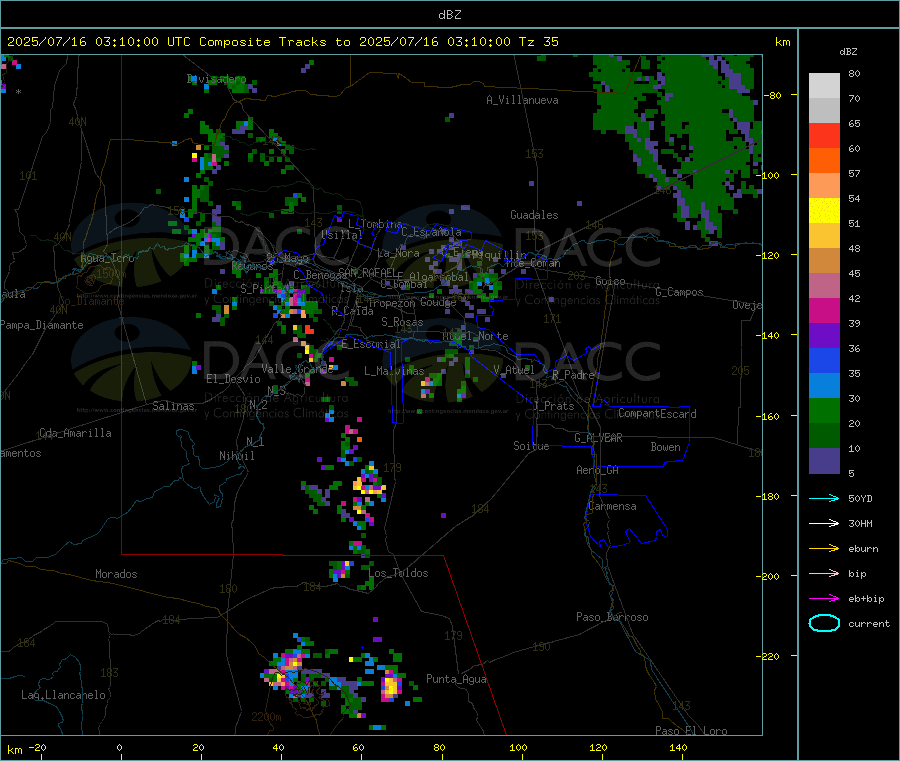Click the cyan 50YD arrow legend icon
Image resolution: width=900 pixels, height=761 pixels.
pyautogui.click(x=824, y=498)
